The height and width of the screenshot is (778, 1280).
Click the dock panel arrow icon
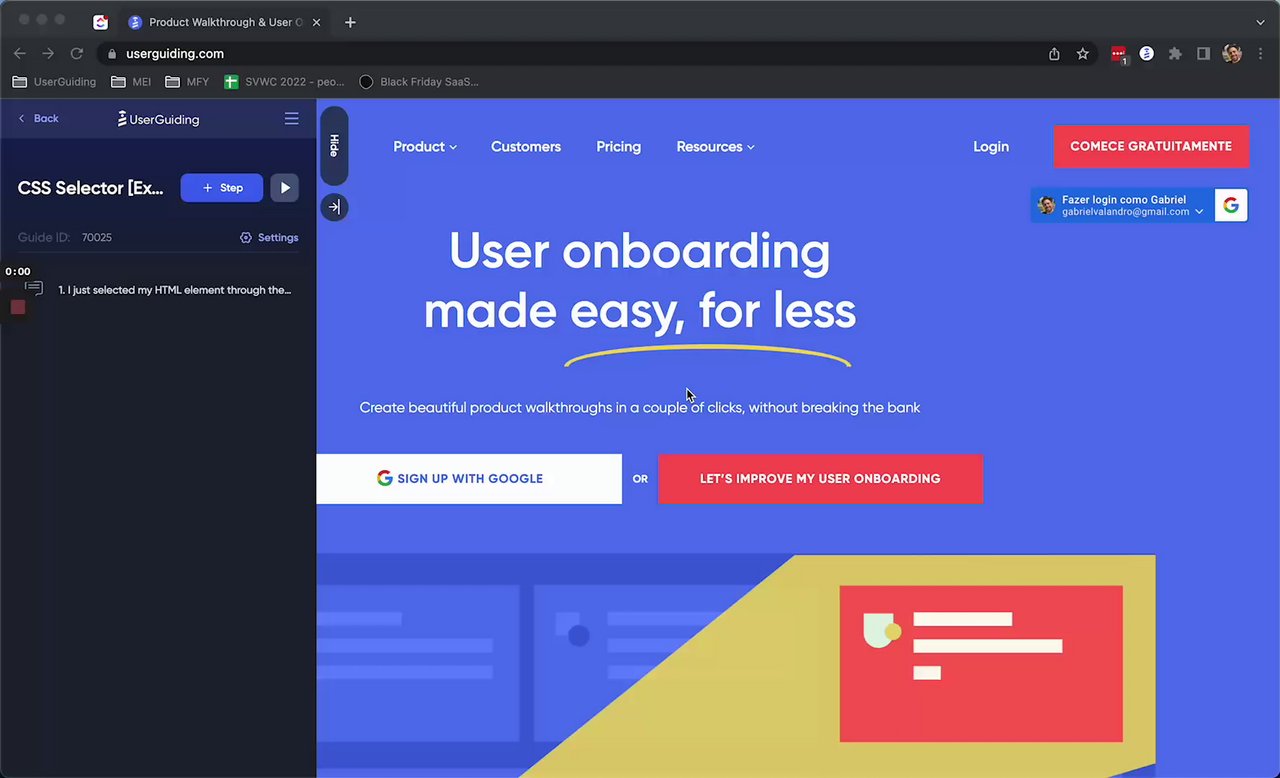click(x=334, y=207)
